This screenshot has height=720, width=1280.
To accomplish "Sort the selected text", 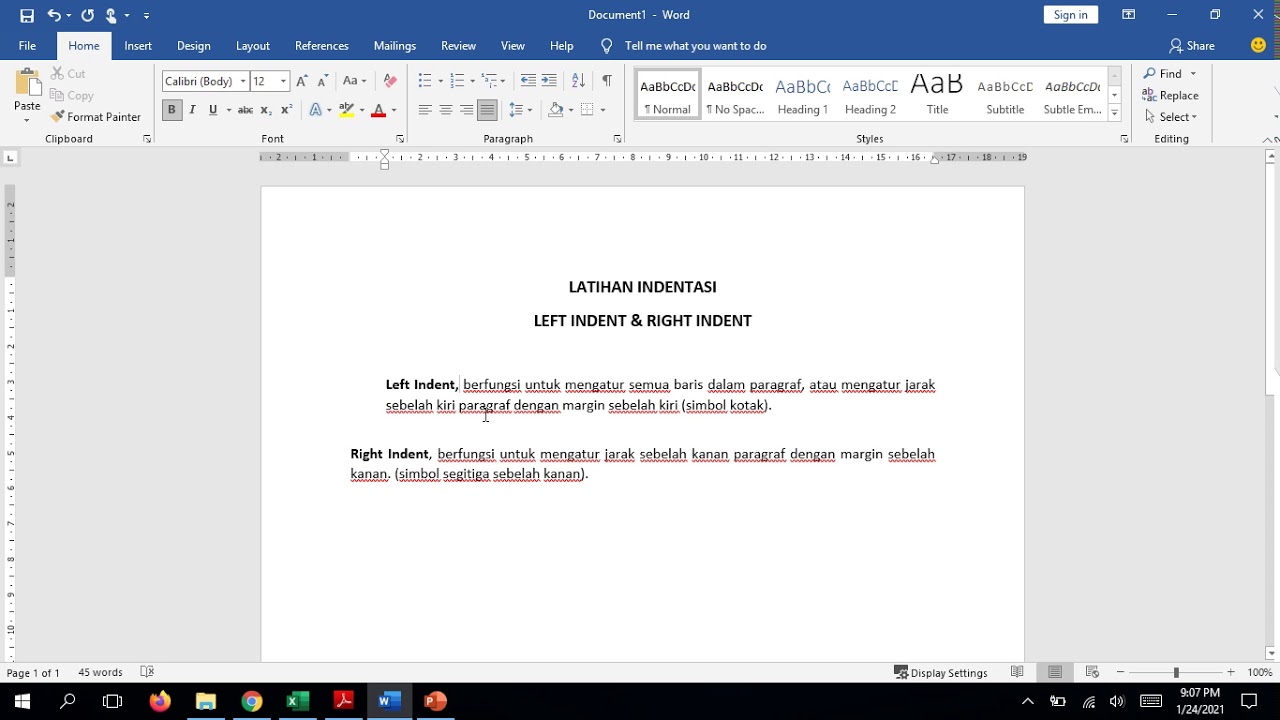I will (578, 81).
